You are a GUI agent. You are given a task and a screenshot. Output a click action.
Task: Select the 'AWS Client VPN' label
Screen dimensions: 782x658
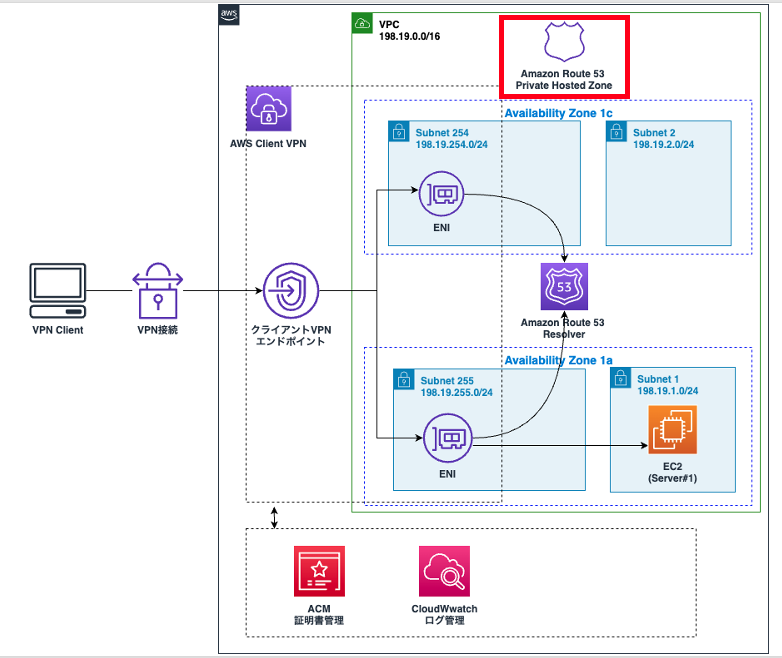click(268, 144)
